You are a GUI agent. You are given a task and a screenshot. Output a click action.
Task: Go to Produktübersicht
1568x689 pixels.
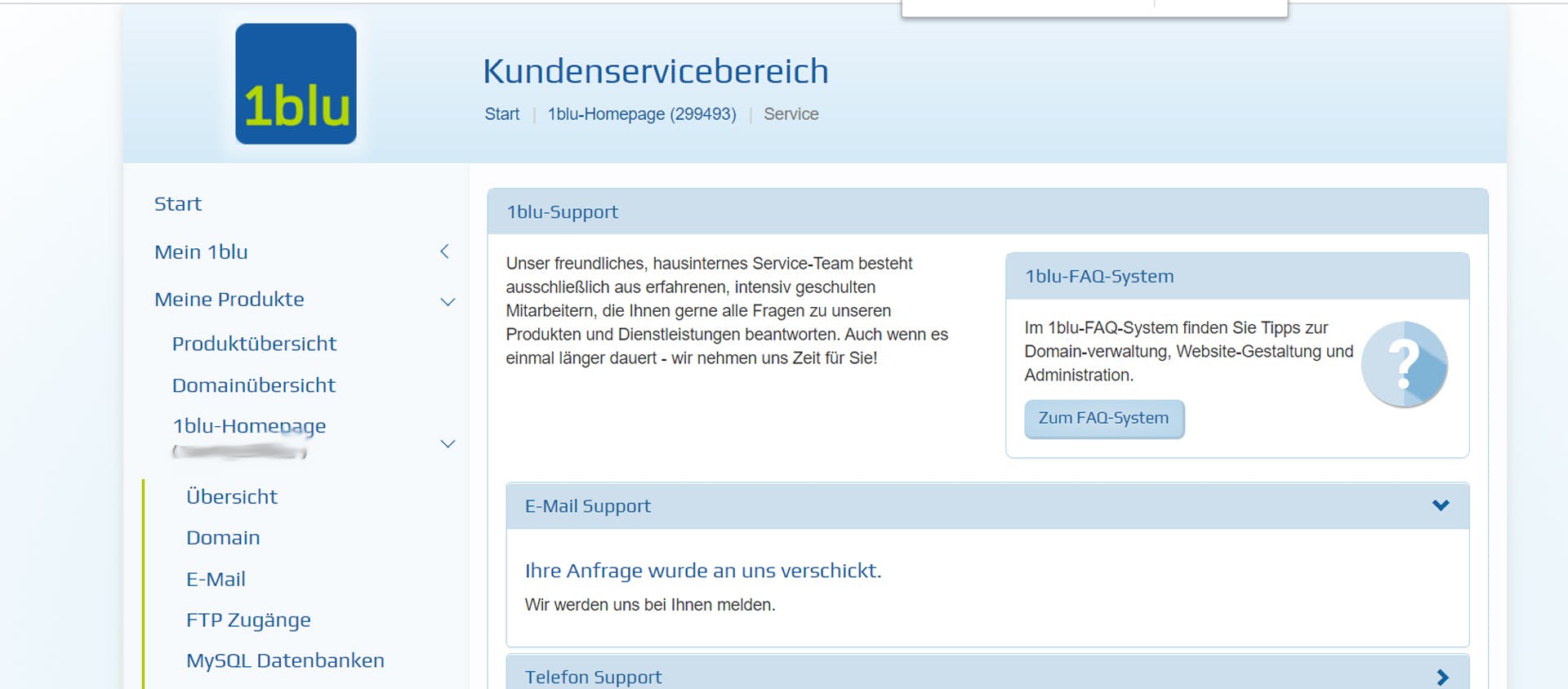coord(254,344)
